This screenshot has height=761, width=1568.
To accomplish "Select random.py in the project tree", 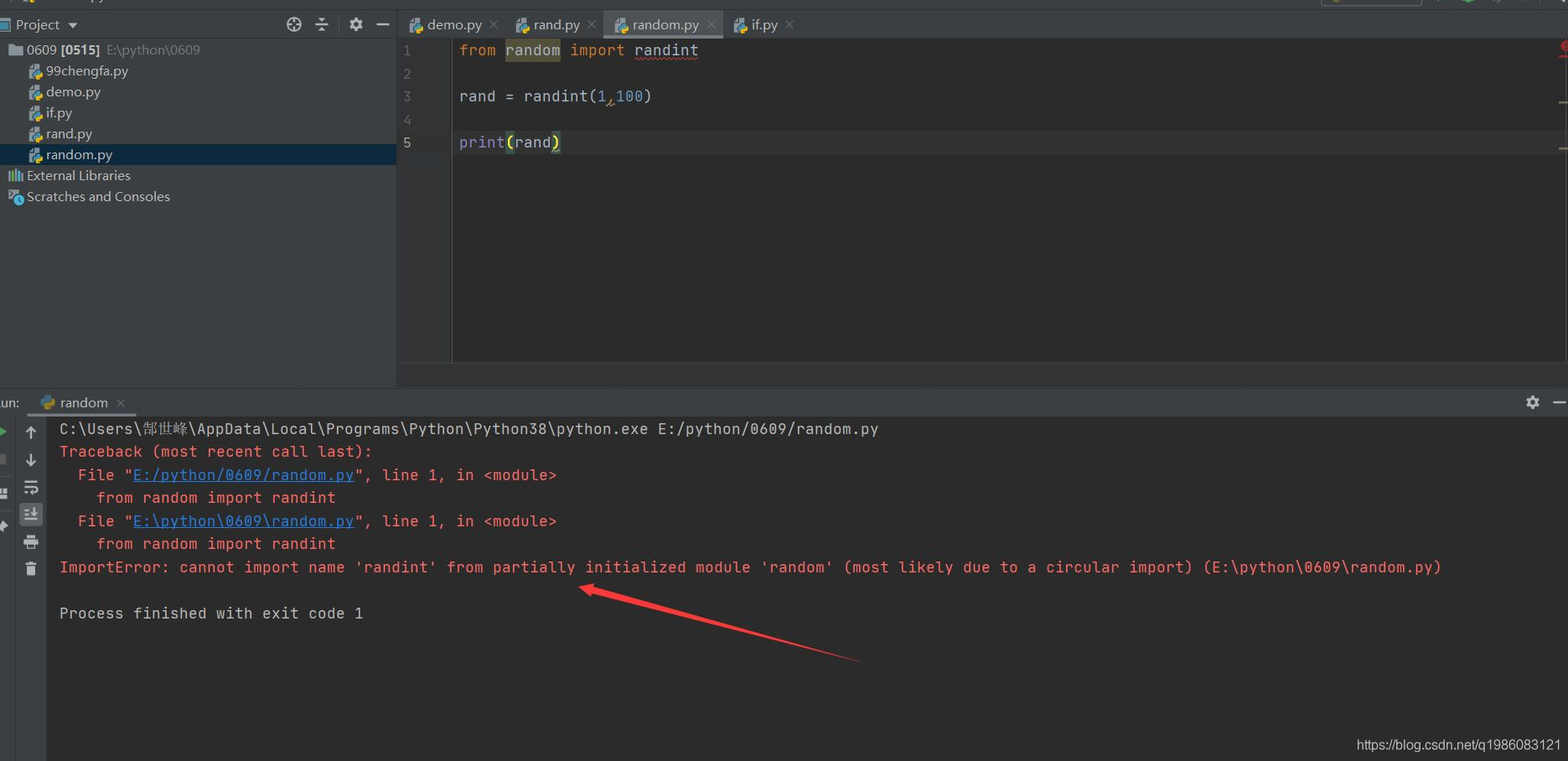I will 79,154.
